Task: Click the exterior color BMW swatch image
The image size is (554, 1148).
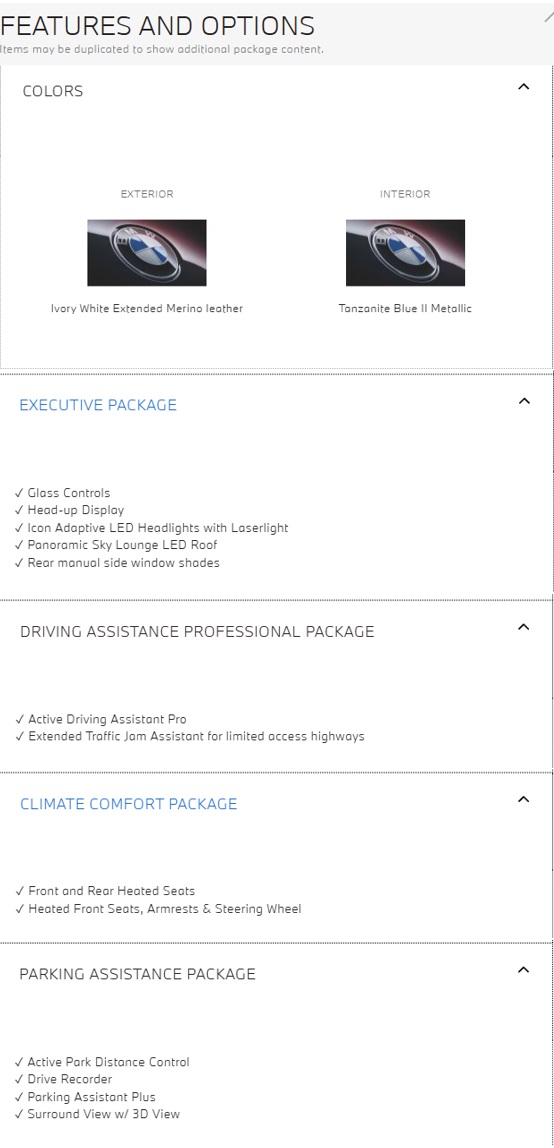Action: coord(146,253)
